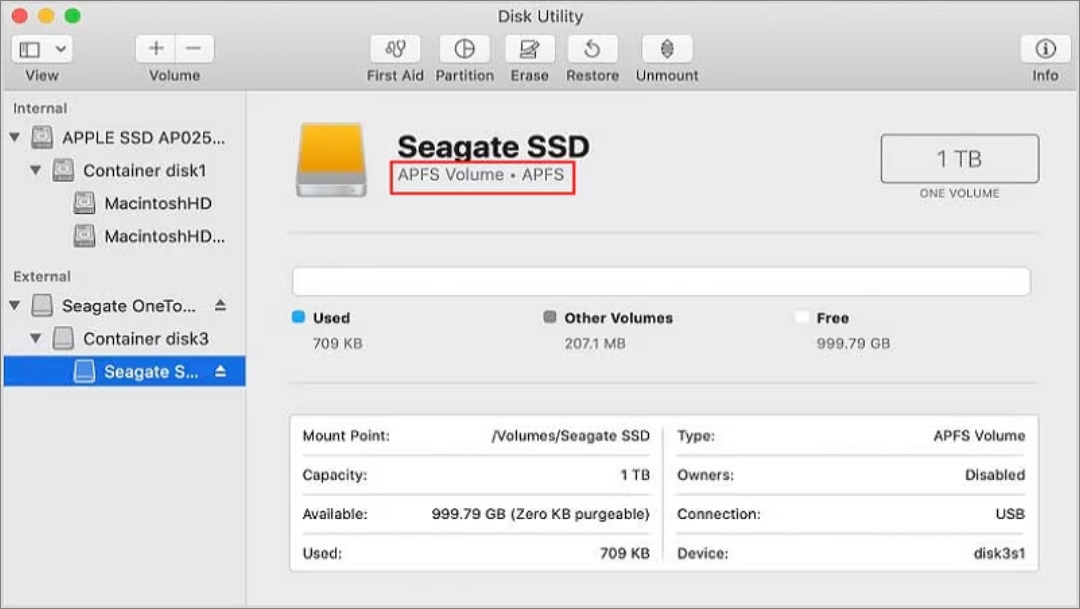
Task: Collapse the Container disk1 triangle
Action: (x=36, y=170)
